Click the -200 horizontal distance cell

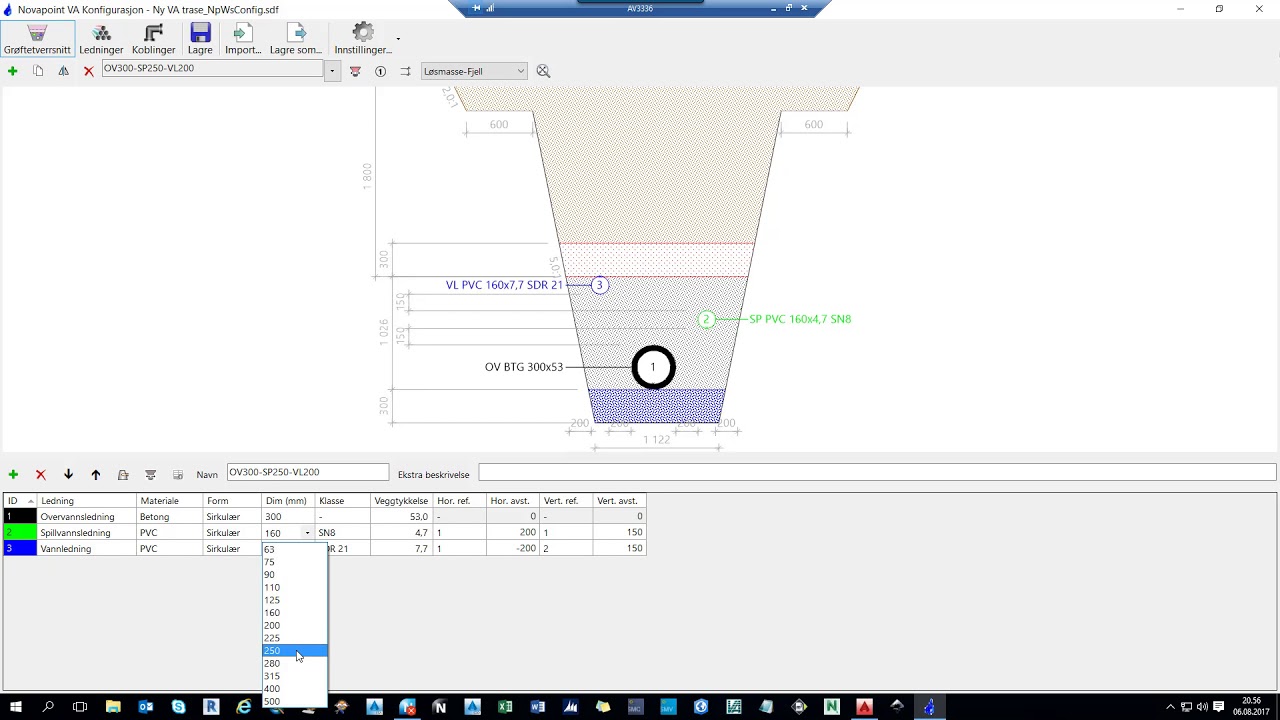click(x=513, y=549)
